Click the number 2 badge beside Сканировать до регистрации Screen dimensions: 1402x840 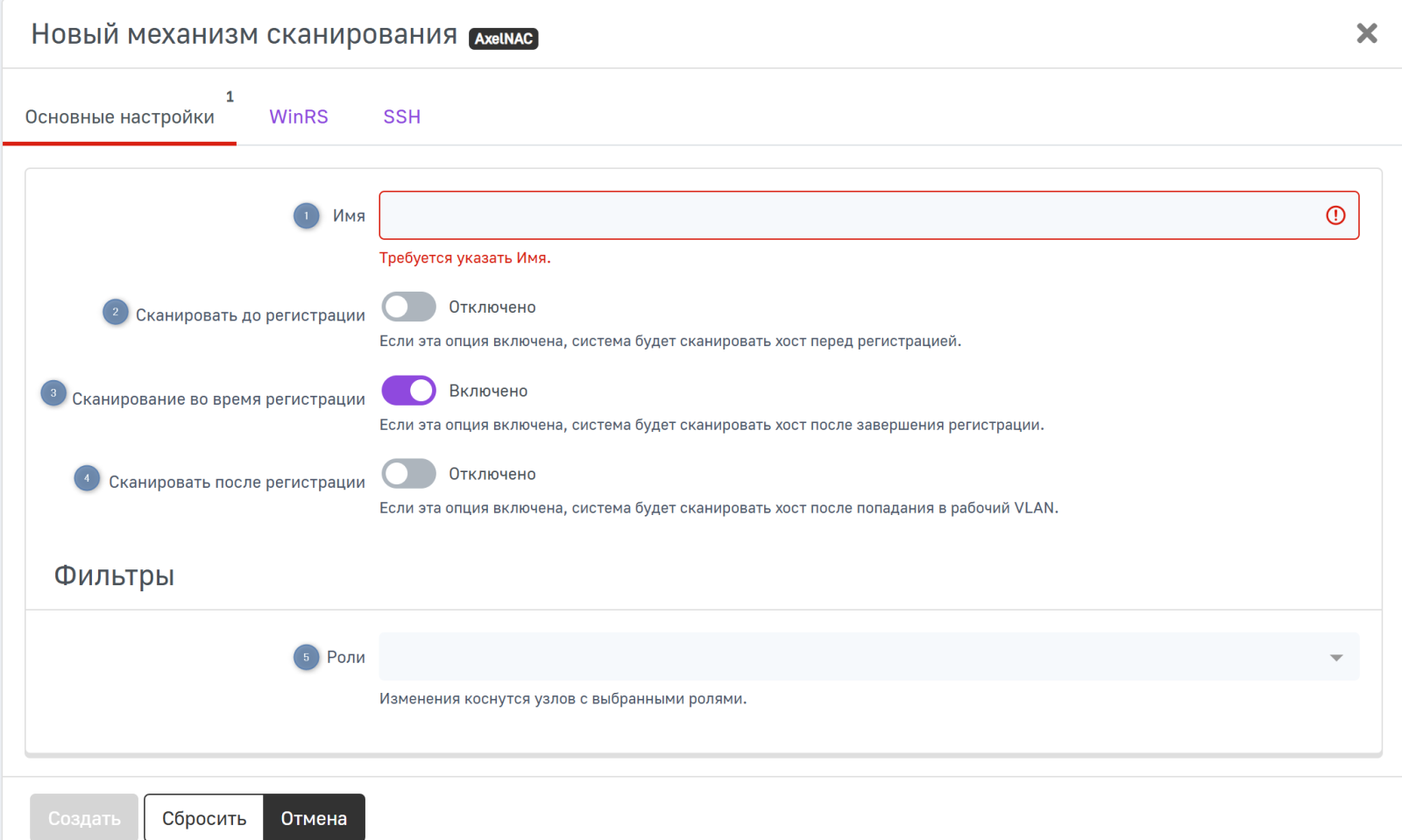coord(116,312)
